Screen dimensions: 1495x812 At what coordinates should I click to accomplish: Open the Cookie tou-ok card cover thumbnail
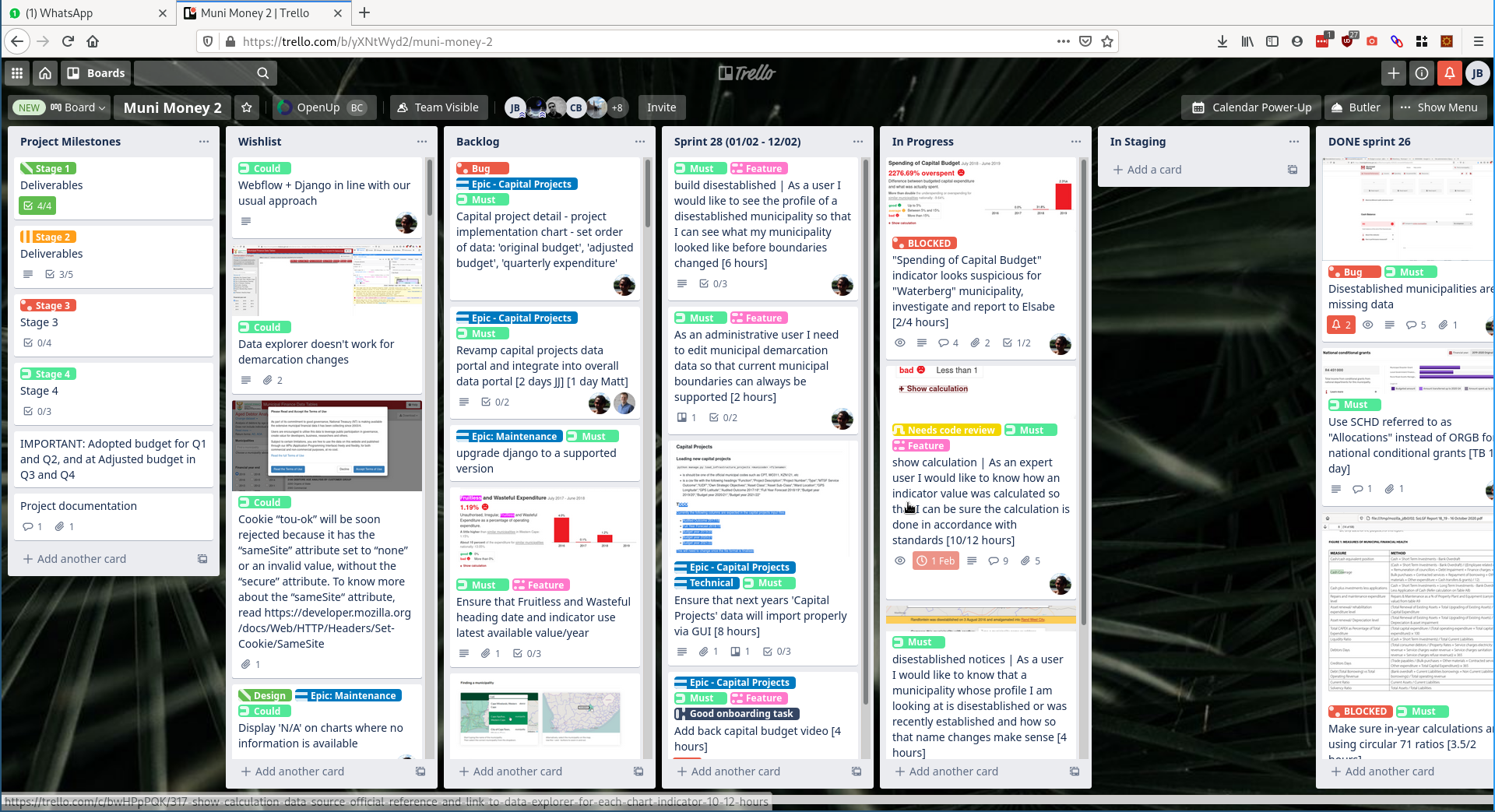point(327,445)
